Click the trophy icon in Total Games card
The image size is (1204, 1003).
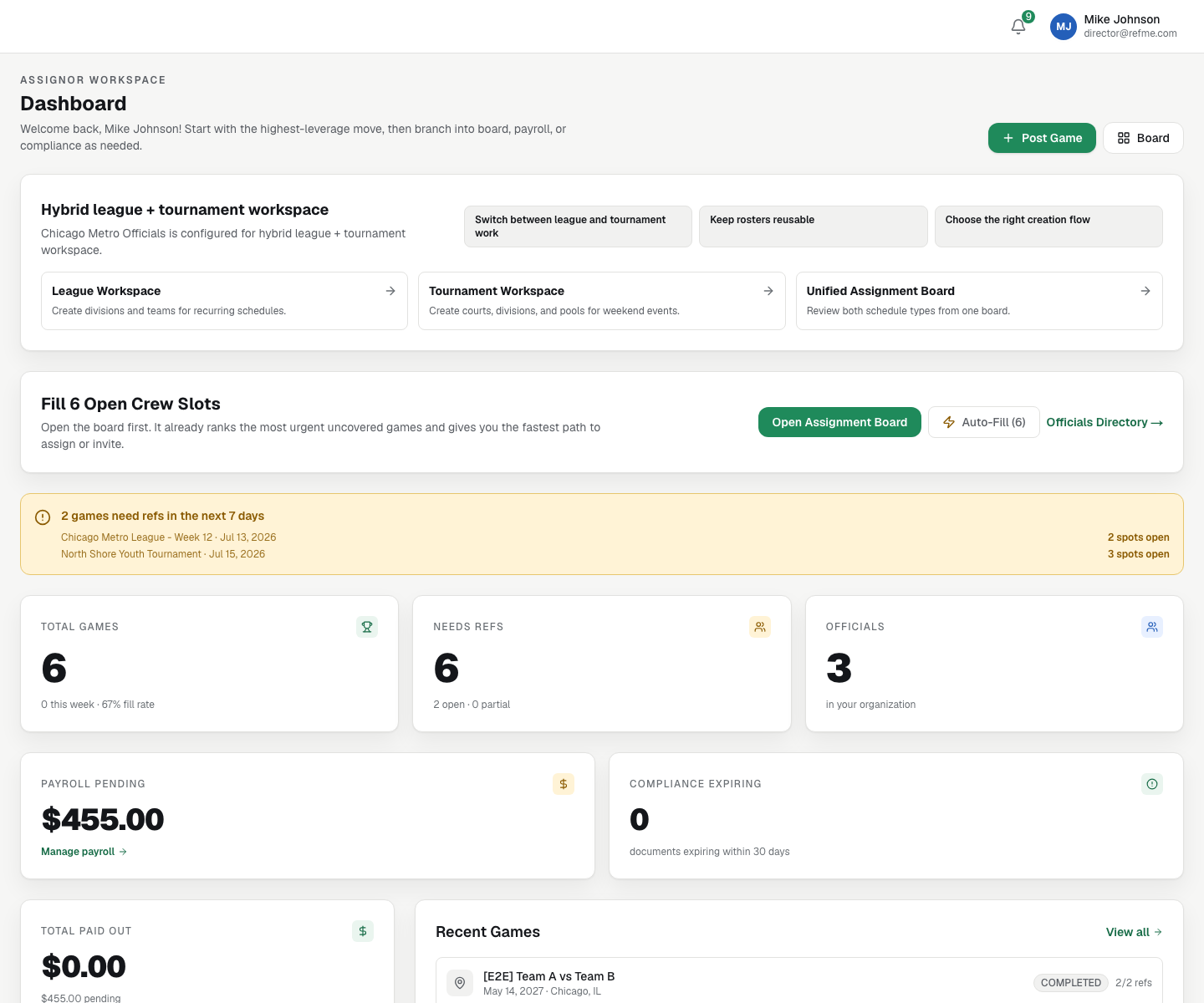tap(367, 627)
